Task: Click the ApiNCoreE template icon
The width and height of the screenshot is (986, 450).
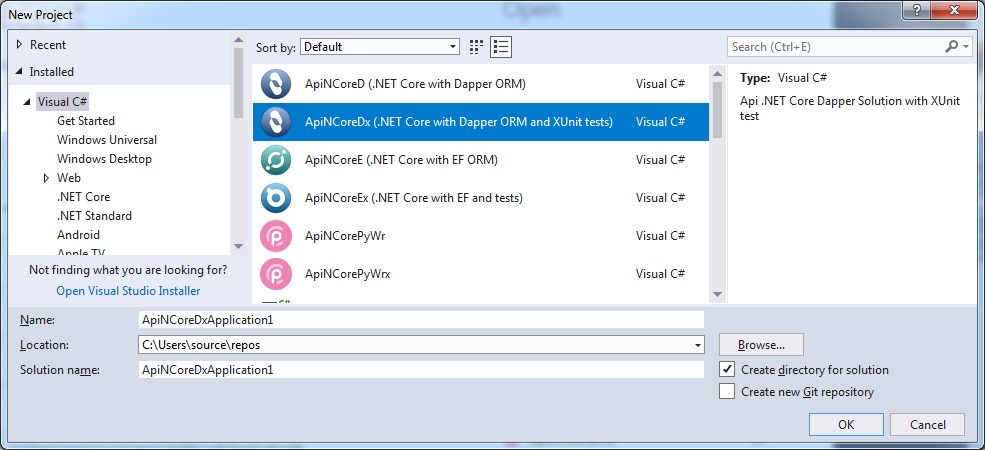Action: pyautogui.click(x=275, y=160)
